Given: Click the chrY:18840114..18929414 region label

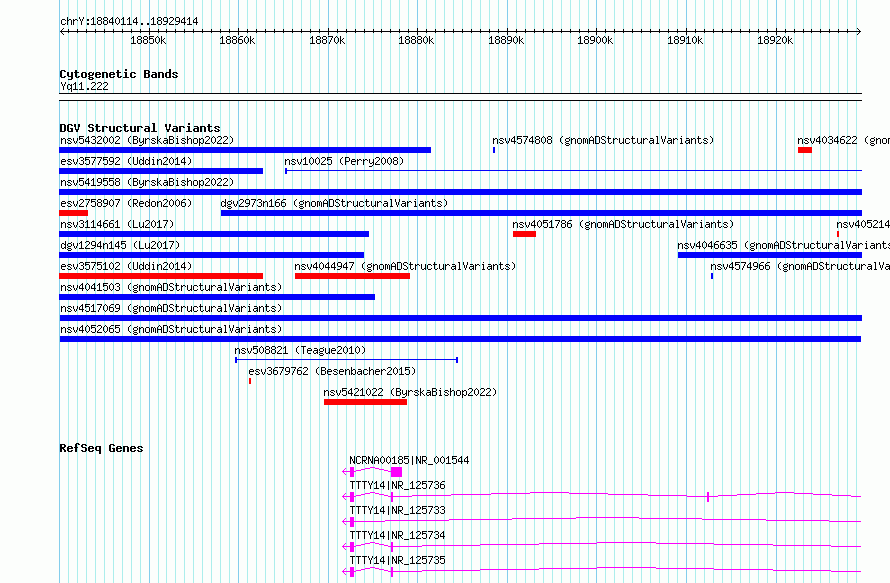Looking at the screenshot, I should tap(129, 22).
